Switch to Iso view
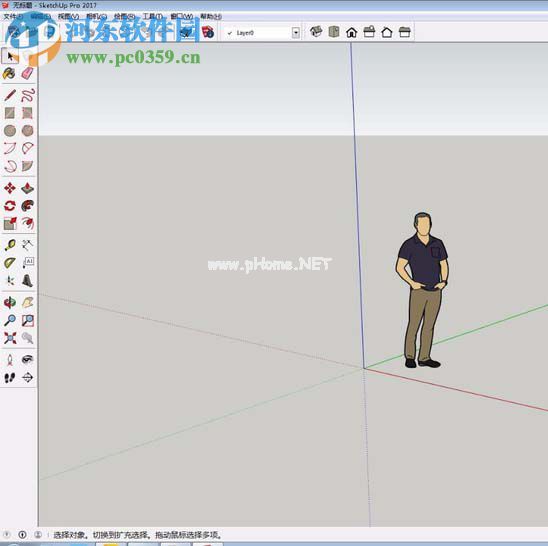Viewport: 548px width, 546px height. click(316, 32)
